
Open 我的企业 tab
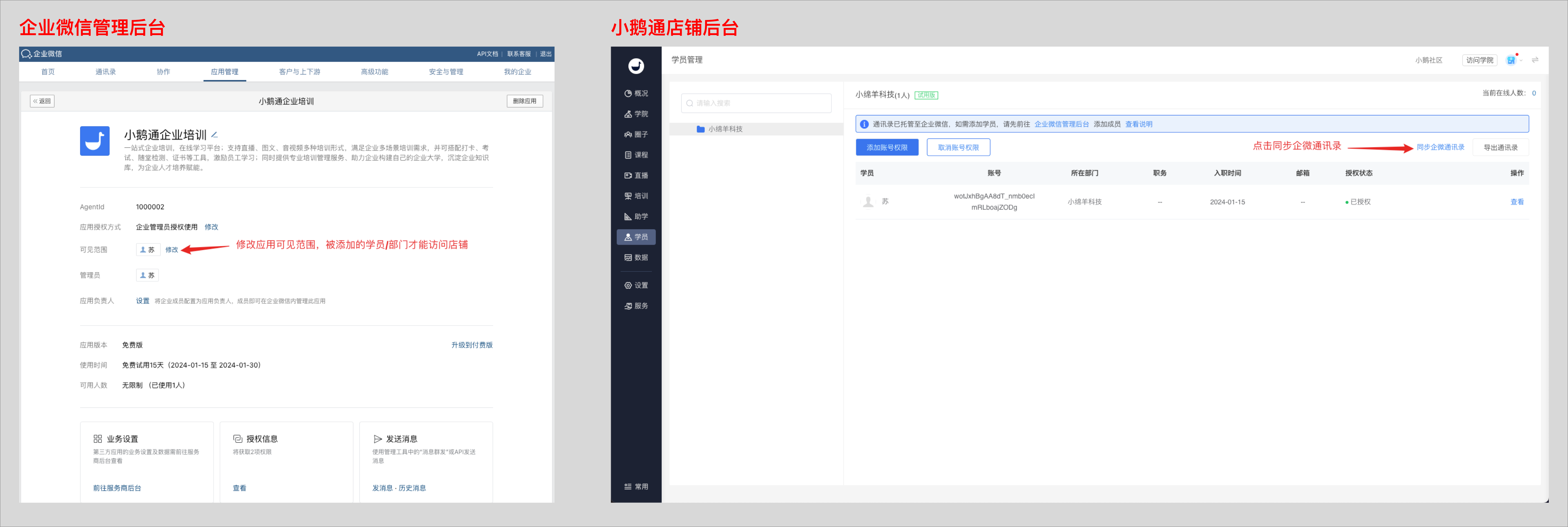(x=517, y=72)
